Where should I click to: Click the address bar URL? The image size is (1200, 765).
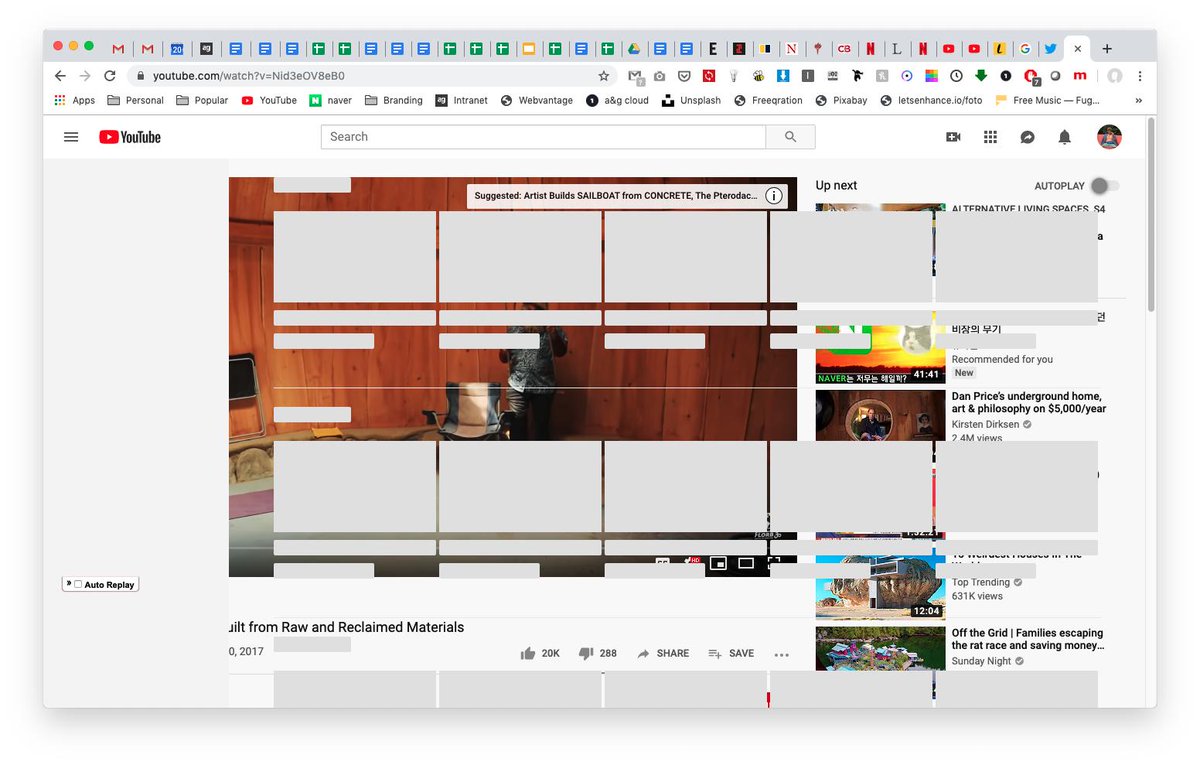pos(249,76)
